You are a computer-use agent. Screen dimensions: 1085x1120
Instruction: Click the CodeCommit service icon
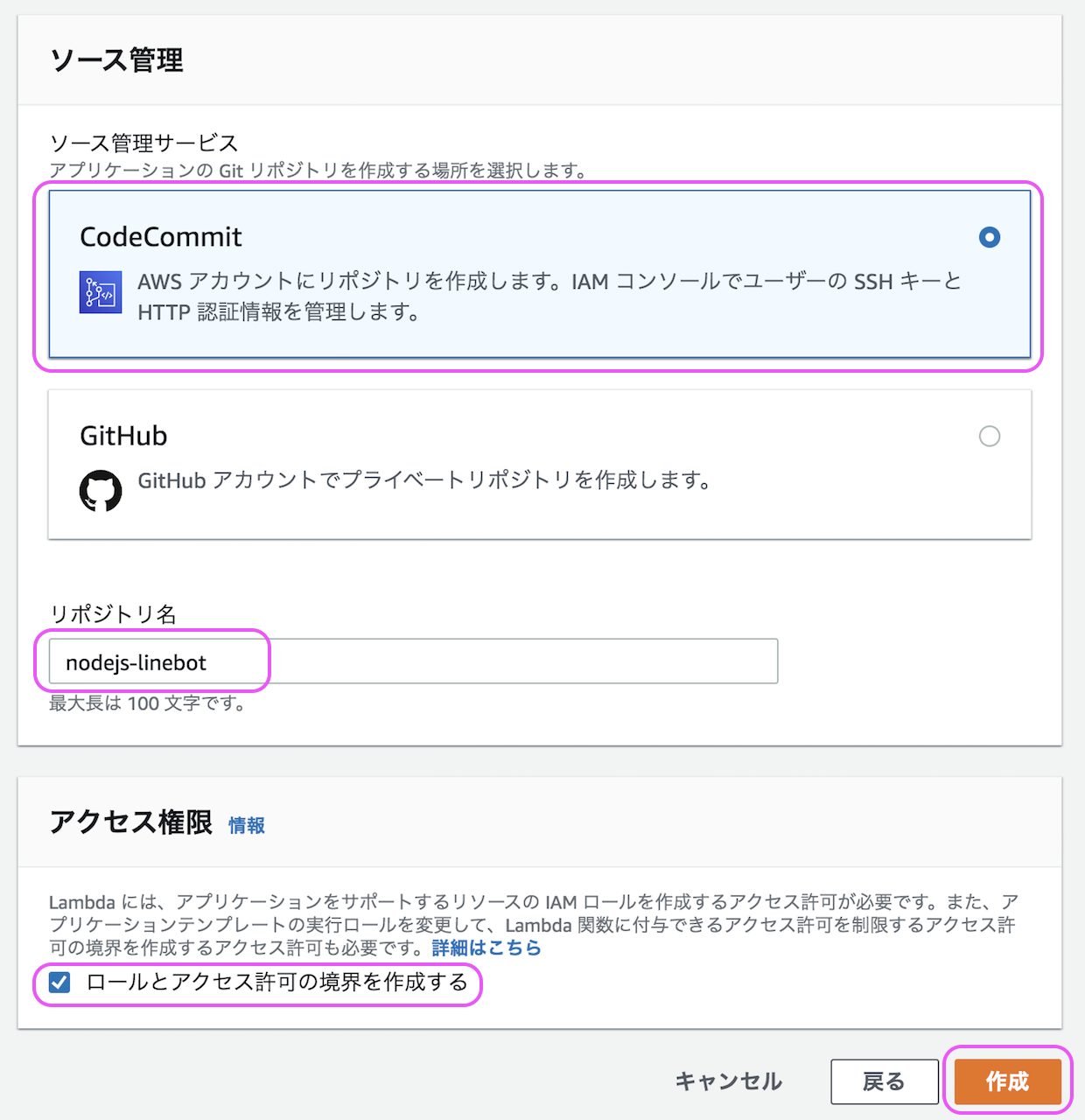pos(101,293)
